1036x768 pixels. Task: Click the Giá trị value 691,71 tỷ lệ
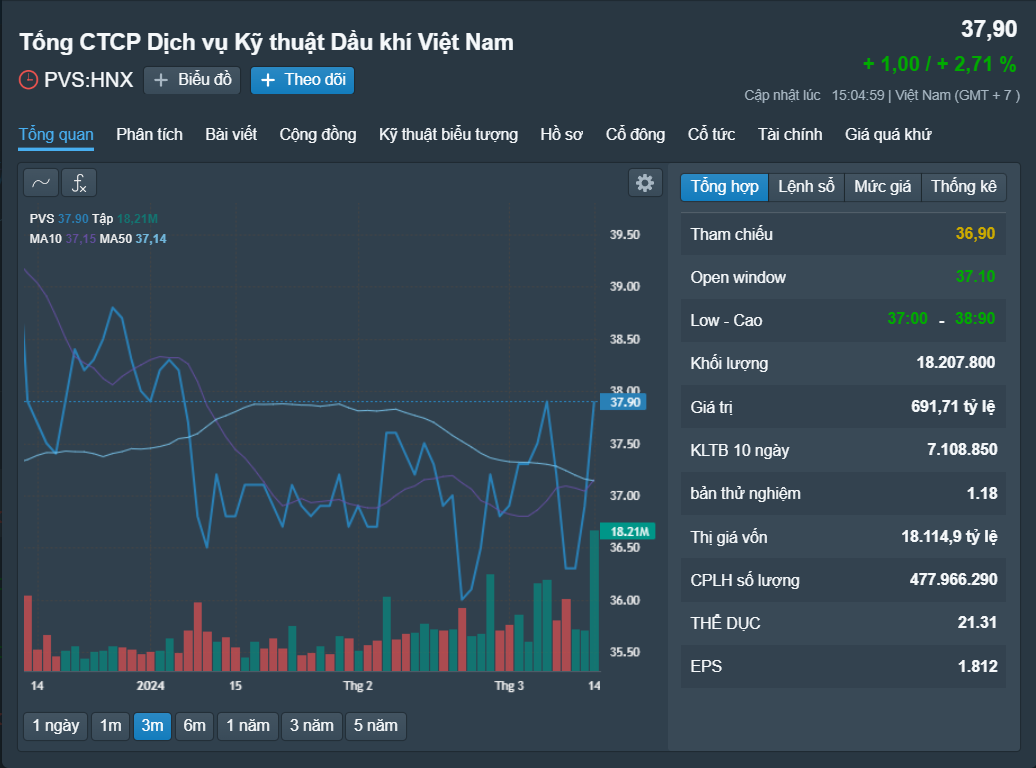coord(953,406)
